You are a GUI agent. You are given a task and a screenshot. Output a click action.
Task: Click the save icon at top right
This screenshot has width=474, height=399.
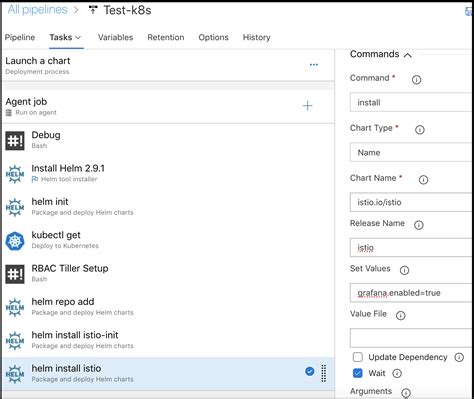coord(469,12)
